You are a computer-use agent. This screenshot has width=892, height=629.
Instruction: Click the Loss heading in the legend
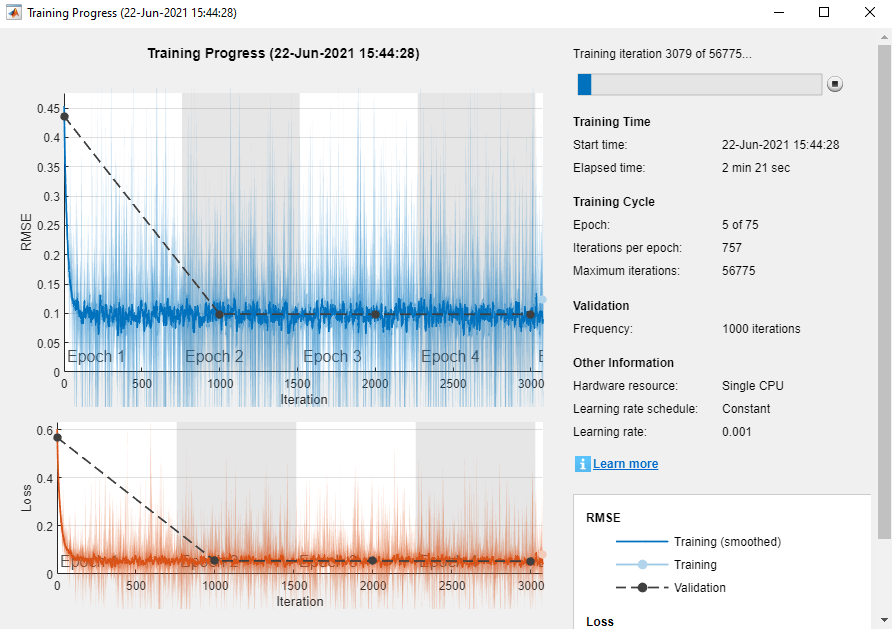click(600, 622)
